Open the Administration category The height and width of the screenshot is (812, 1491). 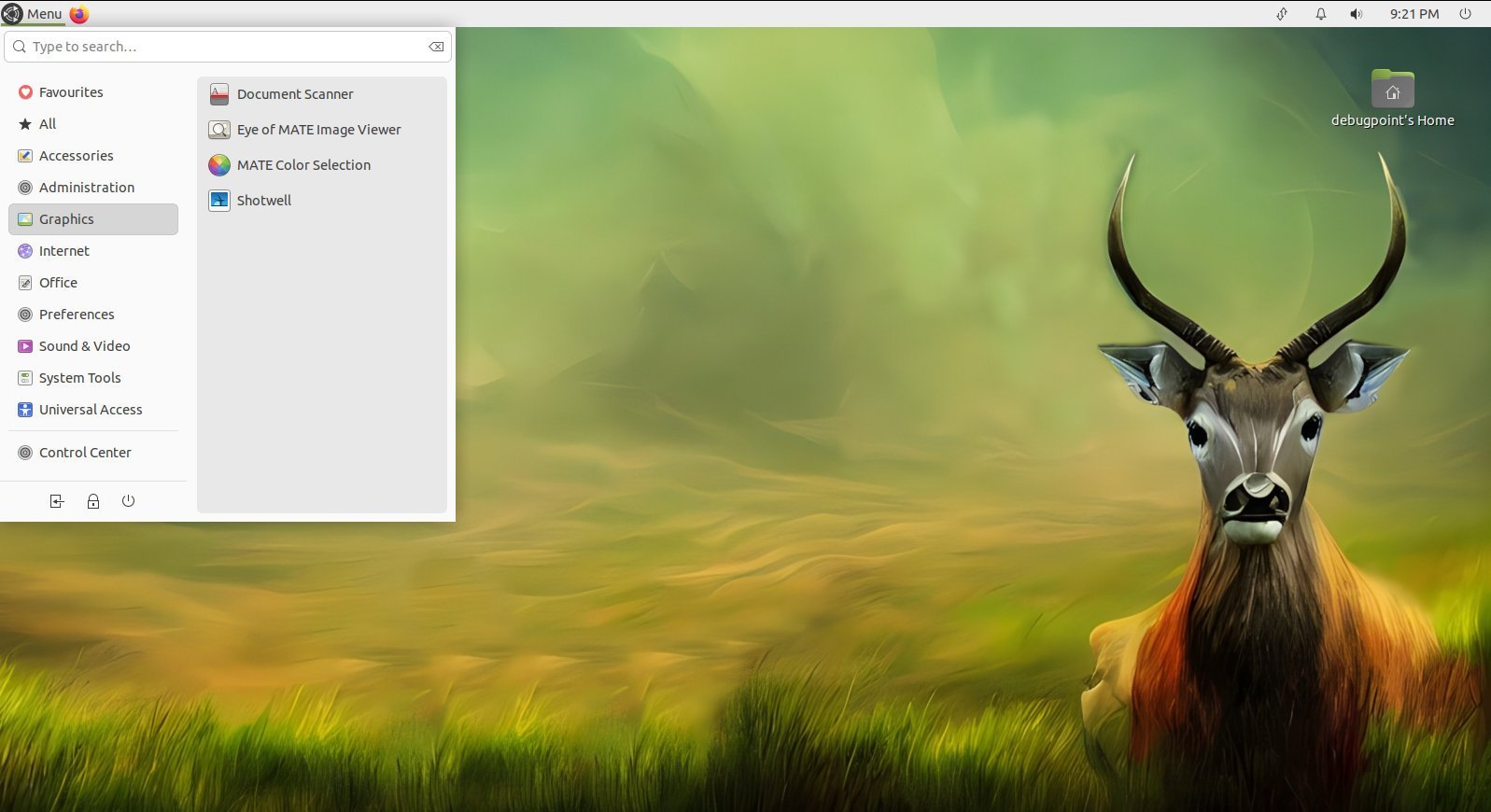(93, 188)
